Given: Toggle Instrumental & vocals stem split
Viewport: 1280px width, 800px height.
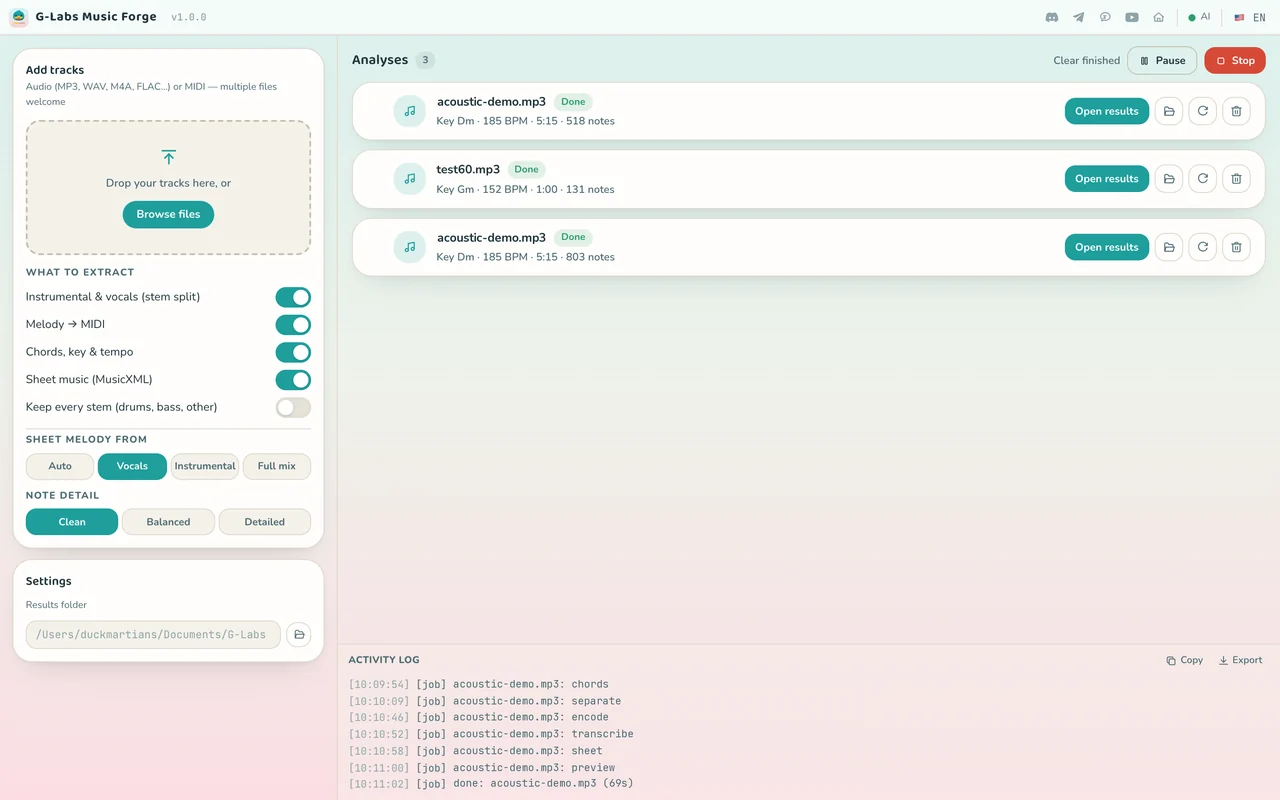Looking at the screenshot, I should (293, 297).
